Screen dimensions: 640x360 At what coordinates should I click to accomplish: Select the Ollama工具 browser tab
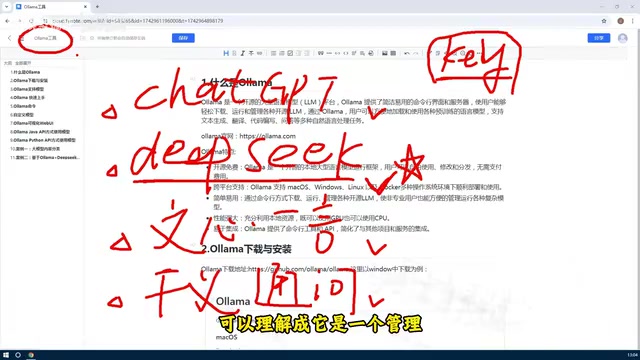coord(51,7)
